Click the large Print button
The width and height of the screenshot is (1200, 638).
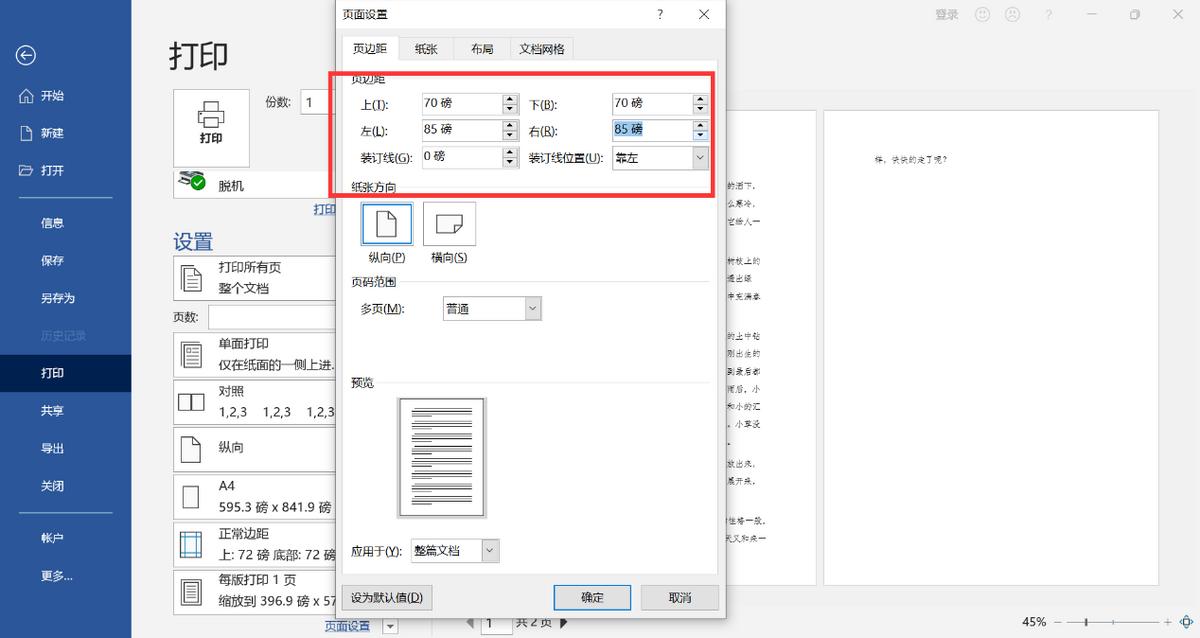tap(210, 128)
